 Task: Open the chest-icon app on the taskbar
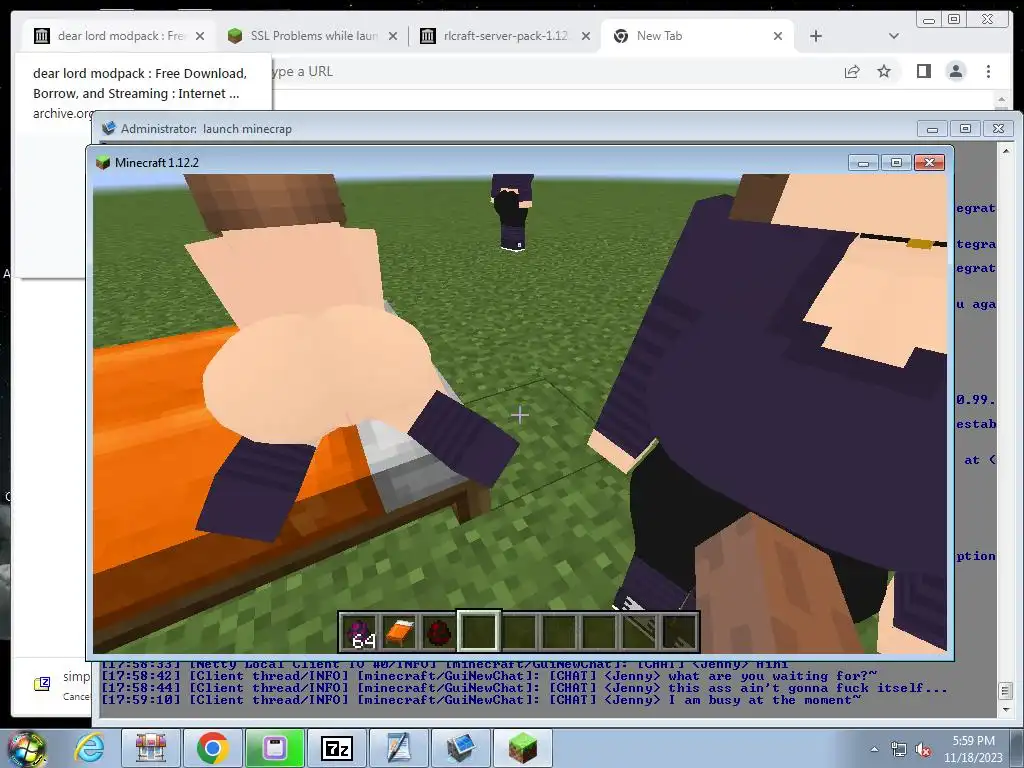pos(151,748)
